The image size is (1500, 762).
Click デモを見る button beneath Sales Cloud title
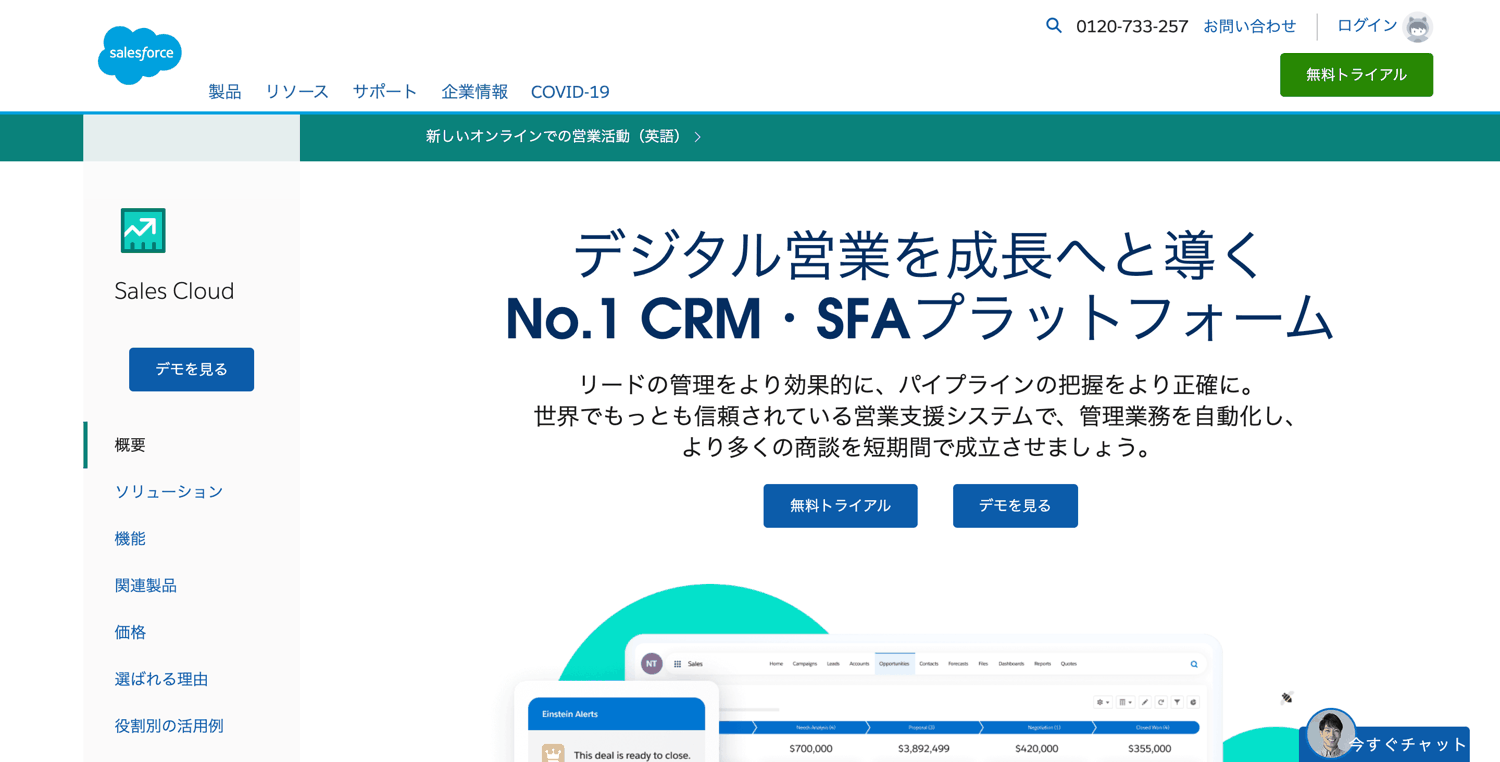coord(191,369)
